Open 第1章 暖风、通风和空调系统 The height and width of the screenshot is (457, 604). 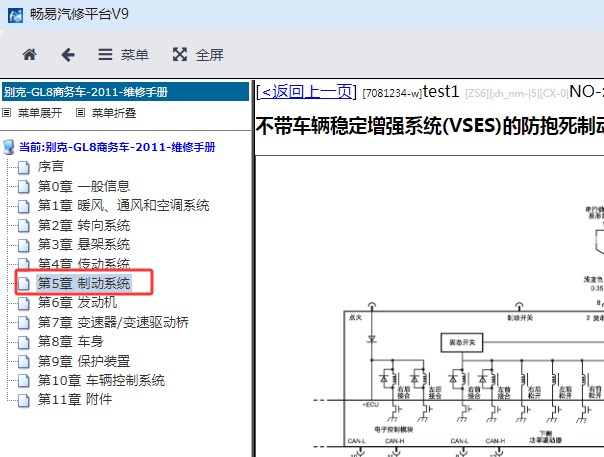(123, 205)
